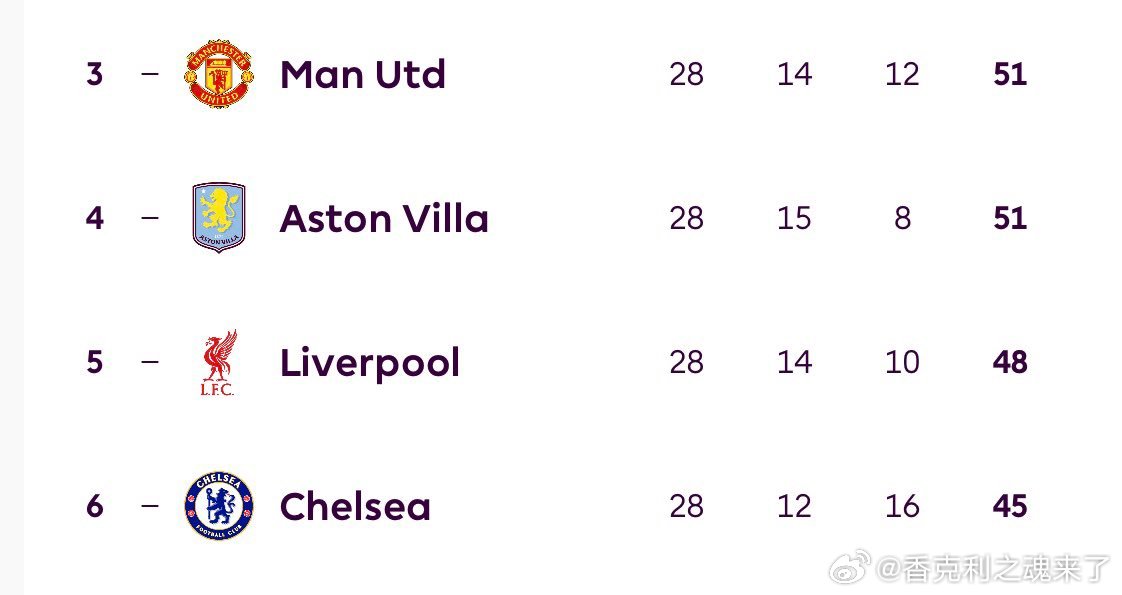
Task: Click Aston Villa's wins value 15
Action: point(794,218)
